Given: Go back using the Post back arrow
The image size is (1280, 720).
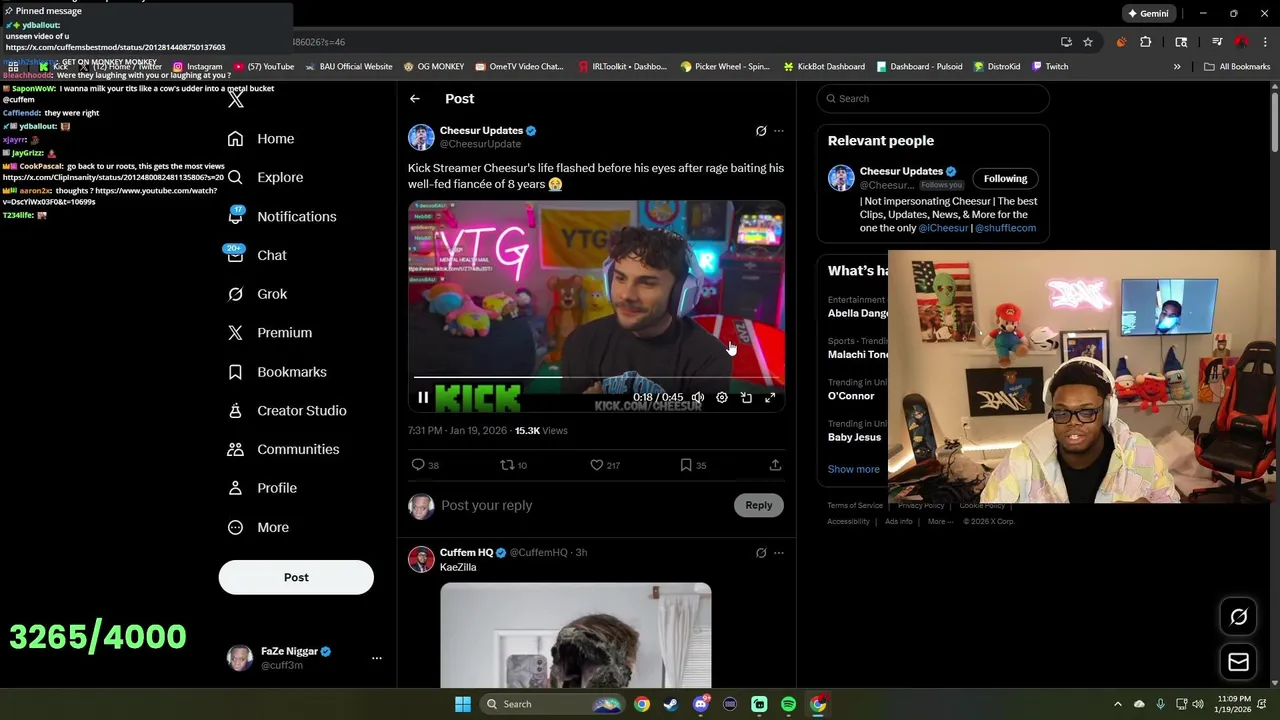Looking at the screenshot, I should 414,98.
